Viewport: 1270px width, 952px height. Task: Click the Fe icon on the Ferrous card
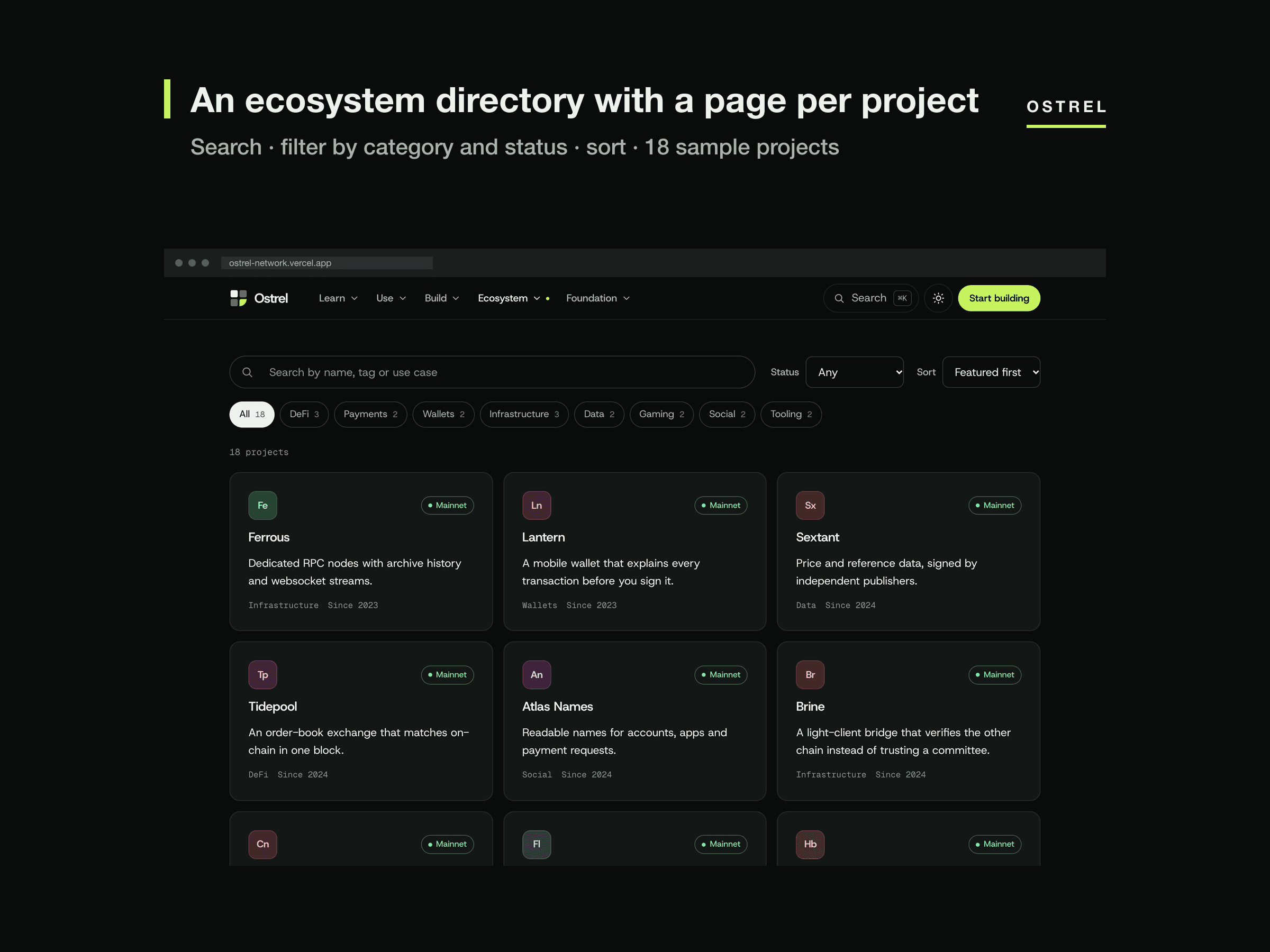262,505
